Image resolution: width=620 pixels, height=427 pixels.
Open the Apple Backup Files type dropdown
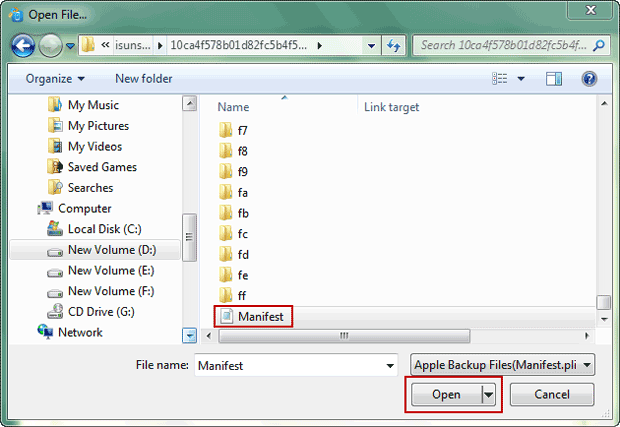(502, 365)
